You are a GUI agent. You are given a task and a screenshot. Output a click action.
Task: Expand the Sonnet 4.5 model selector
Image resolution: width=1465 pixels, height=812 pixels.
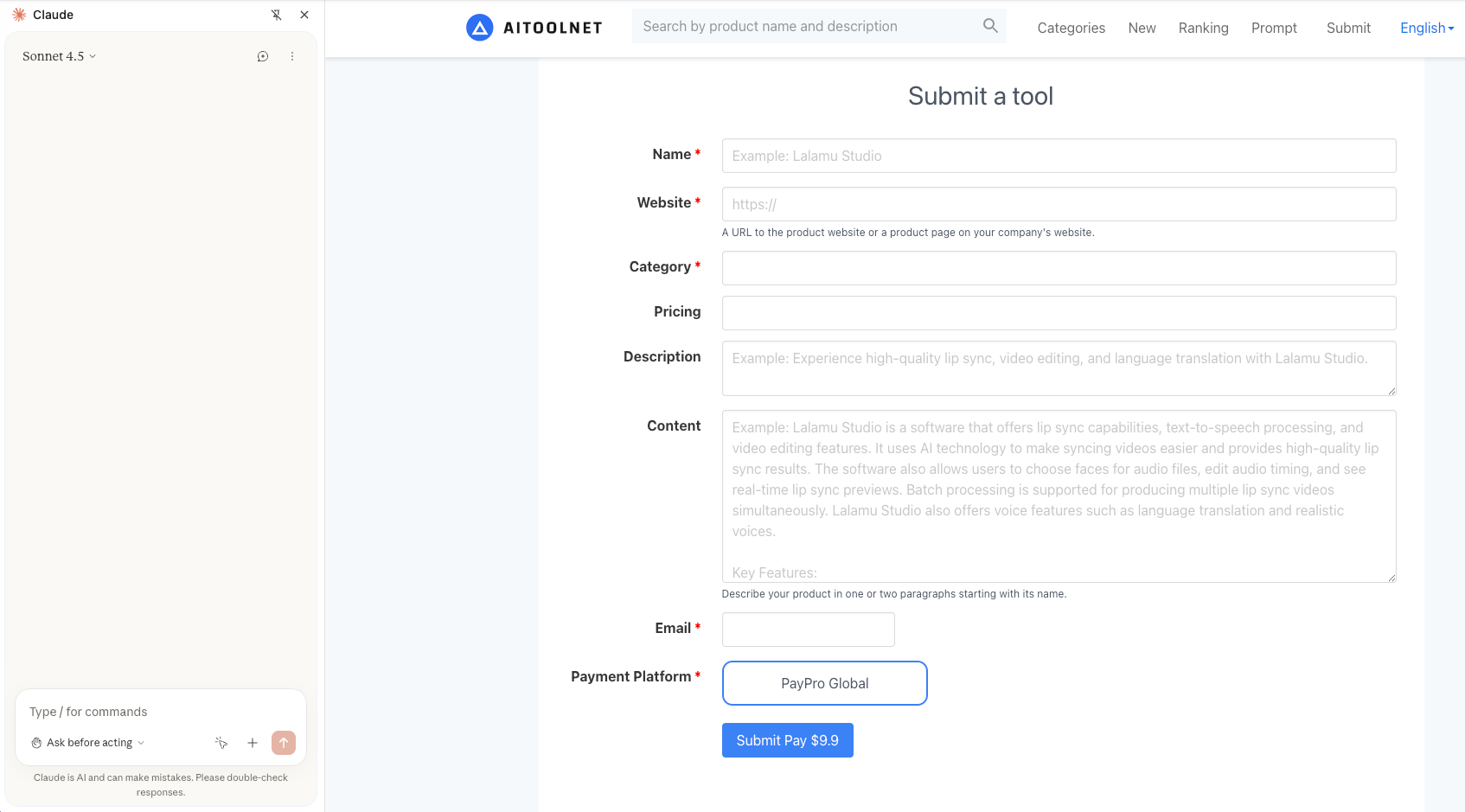click(59, 56)
